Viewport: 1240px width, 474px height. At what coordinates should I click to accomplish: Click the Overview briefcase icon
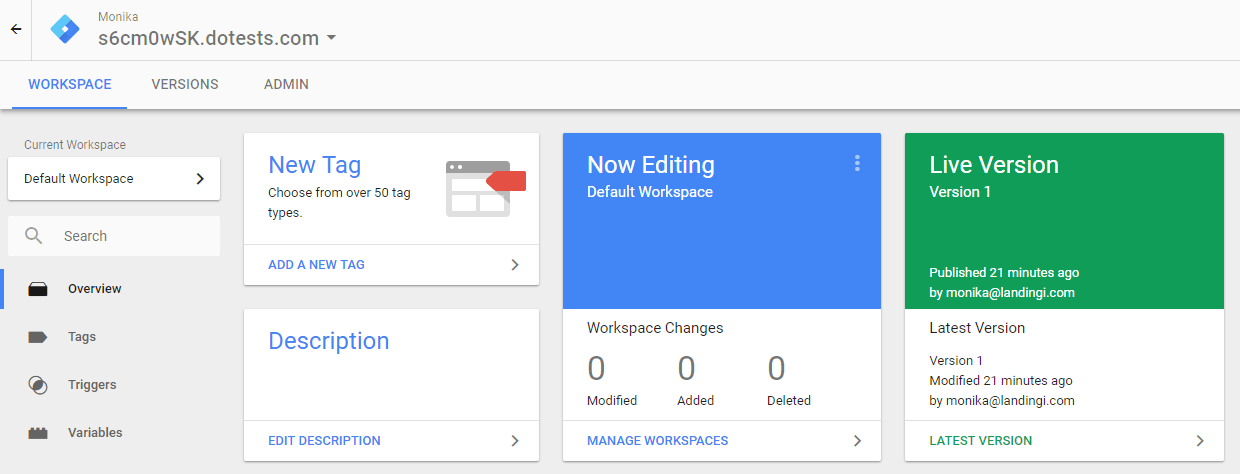click(x=38, y=289)
